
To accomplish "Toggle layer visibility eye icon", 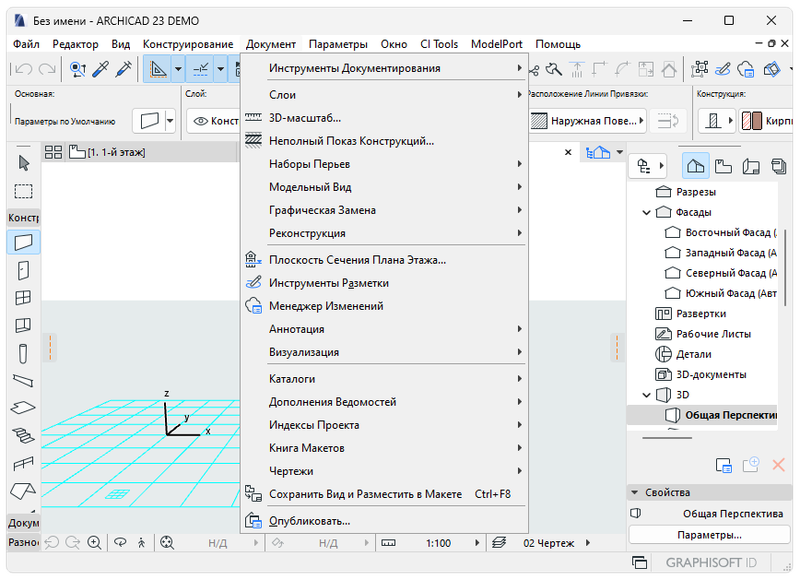I will [x=201, y=121].
